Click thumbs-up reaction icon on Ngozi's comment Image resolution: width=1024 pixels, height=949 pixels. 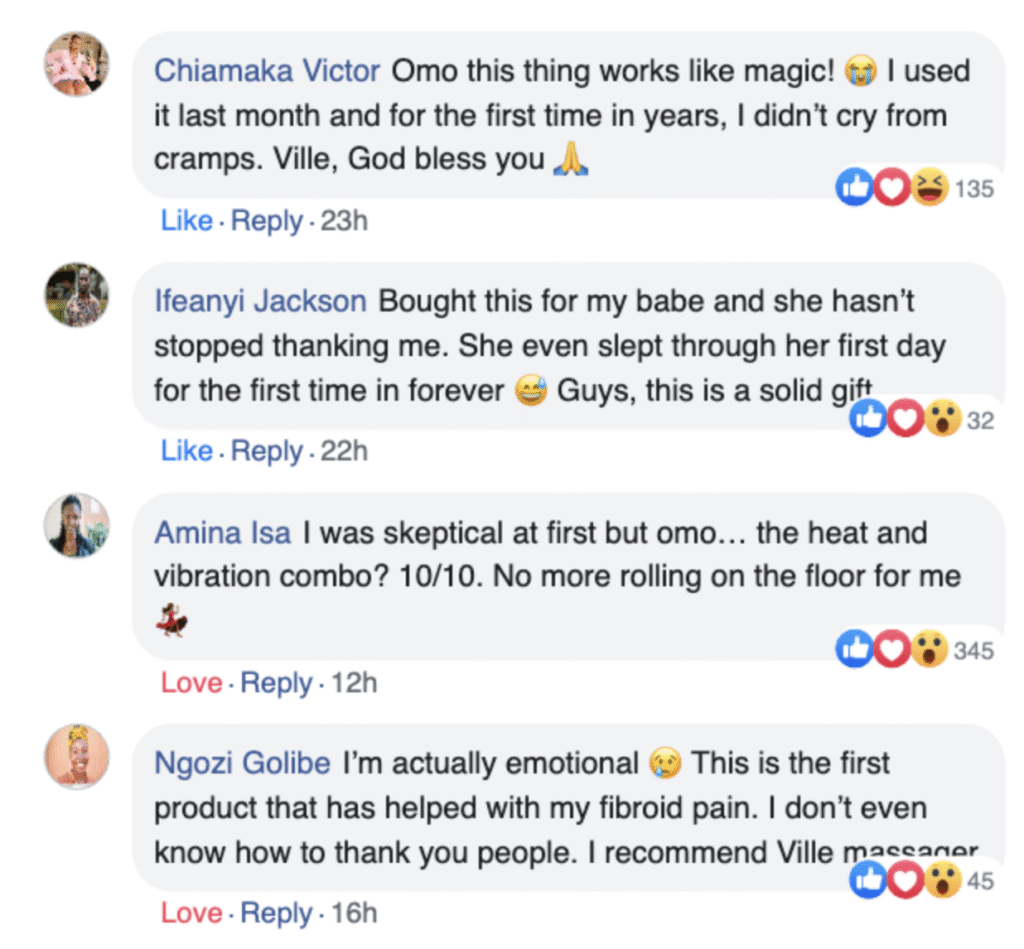click(x=867, y=880)
